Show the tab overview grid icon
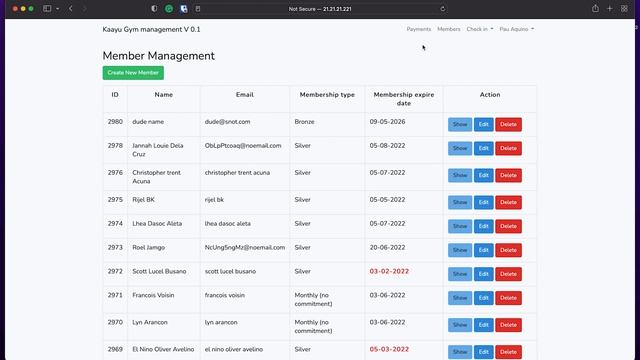 click(624, 9)
